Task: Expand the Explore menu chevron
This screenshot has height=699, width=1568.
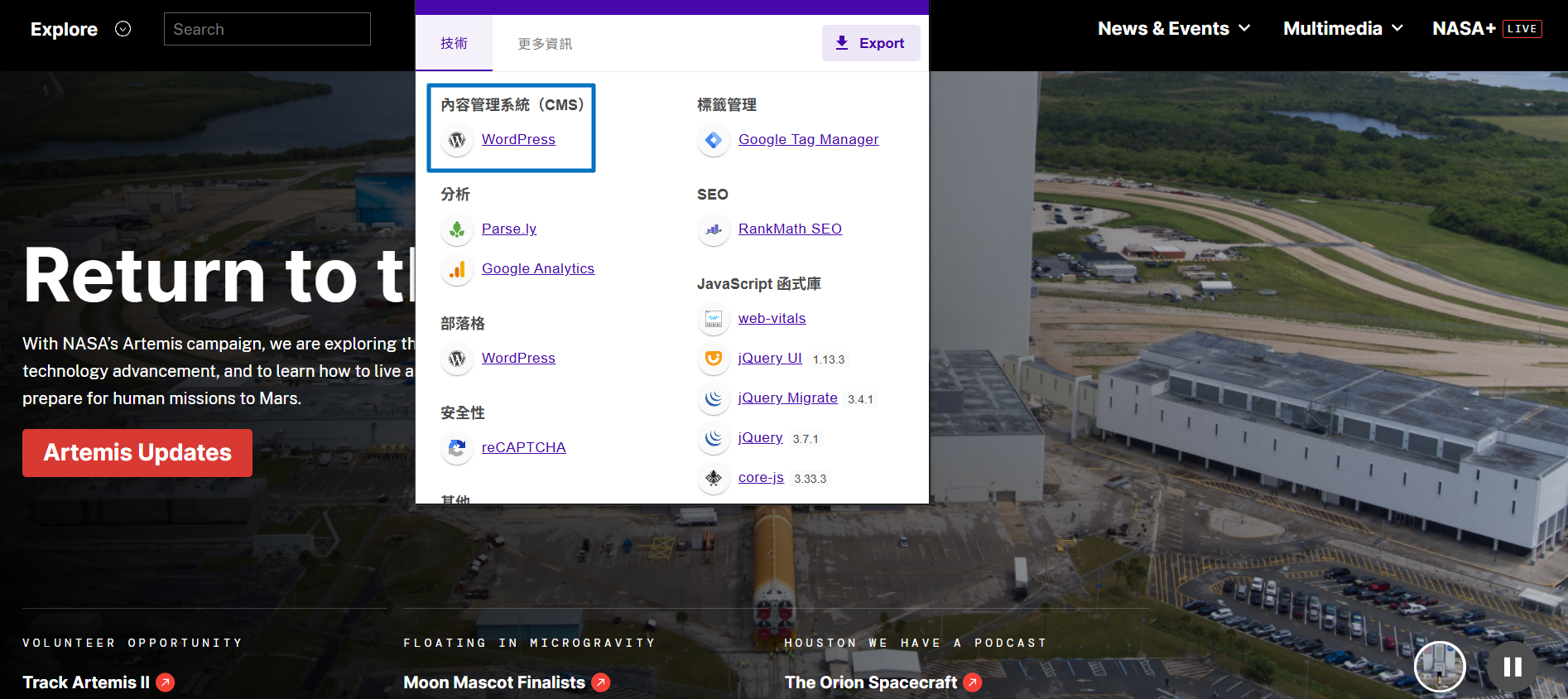Action: point(123,29)
